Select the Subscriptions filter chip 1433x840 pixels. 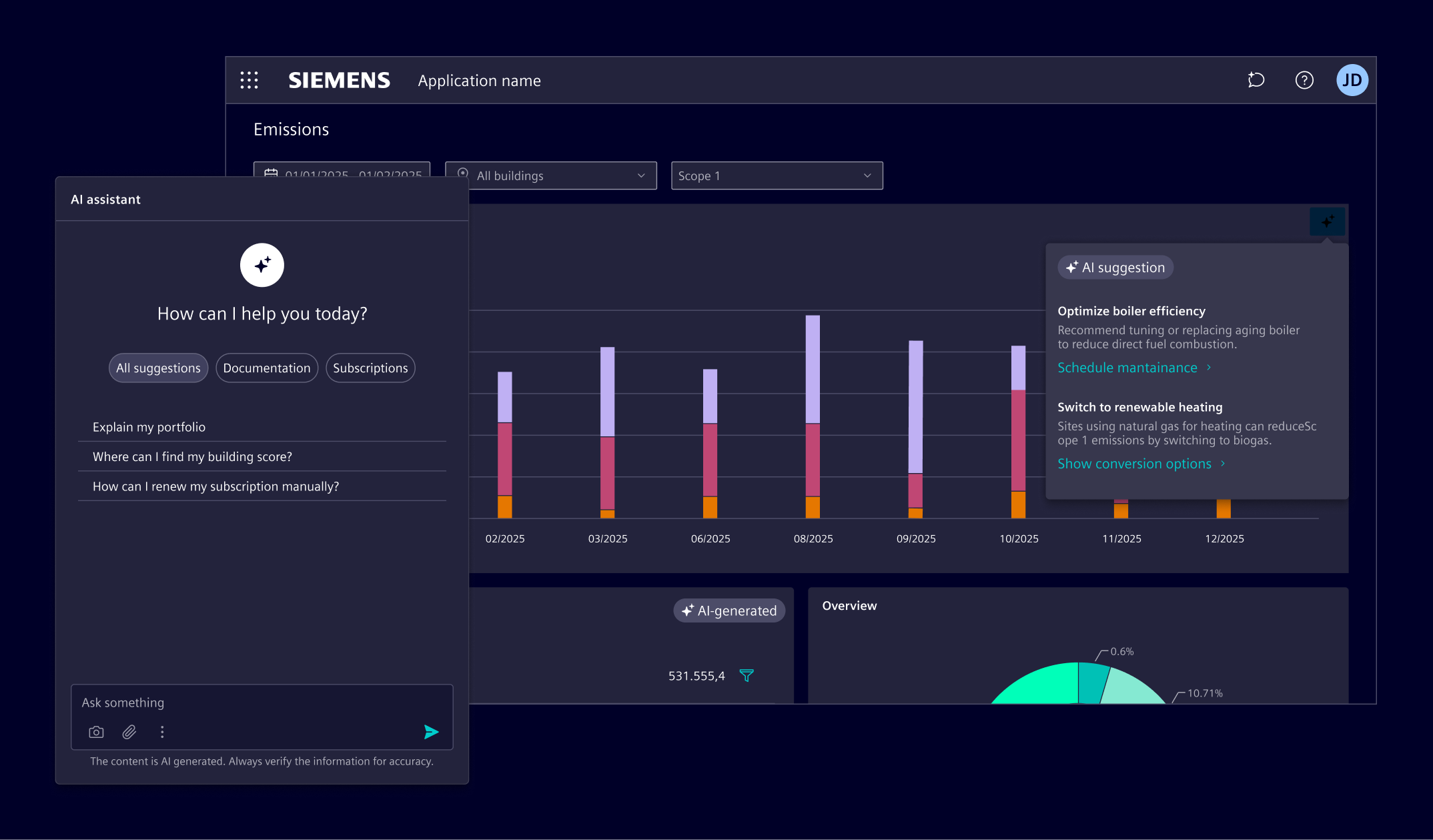[370, 368]
